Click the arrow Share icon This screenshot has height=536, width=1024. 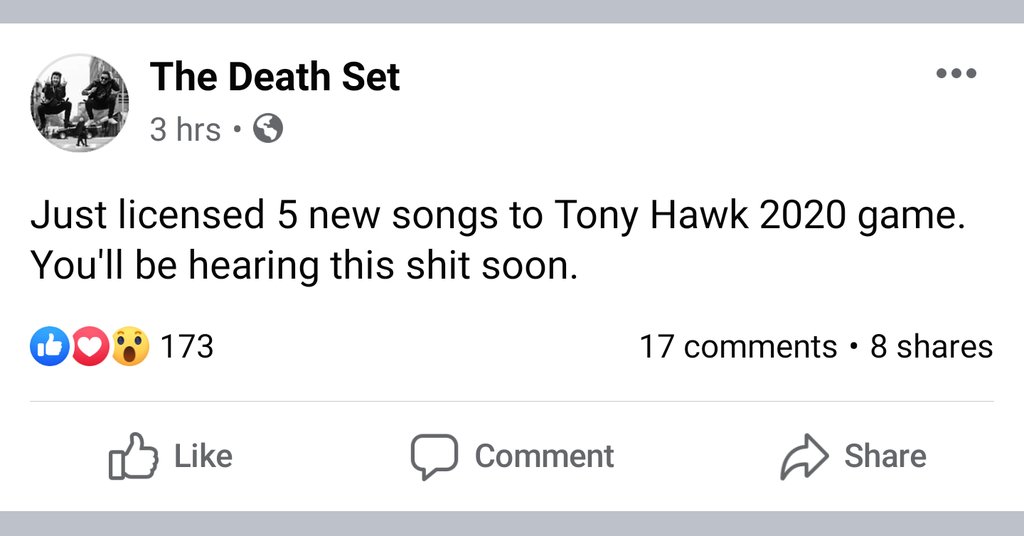click(x=805, y=456)
